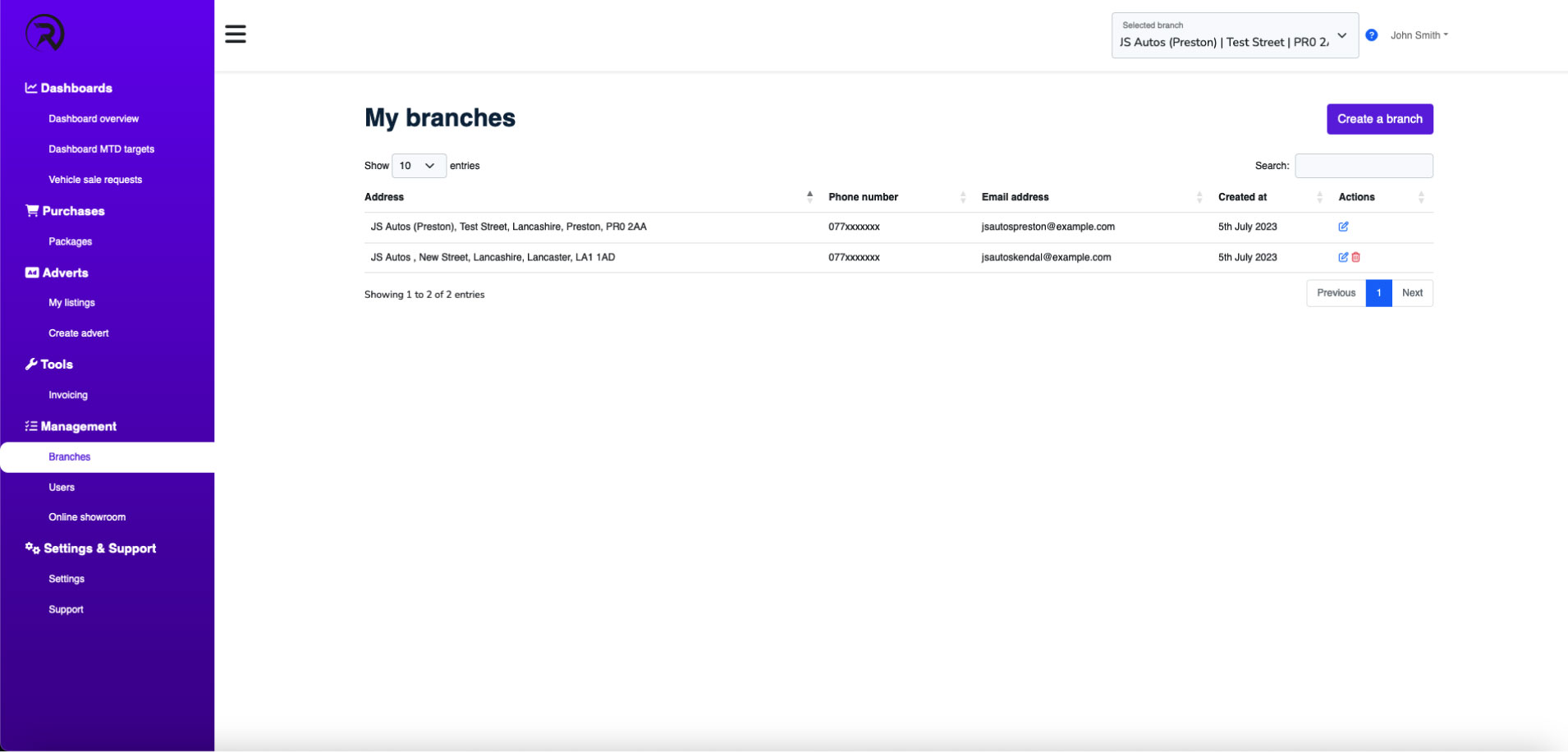Click Next in the table pagination

(x=1413, y=293)
